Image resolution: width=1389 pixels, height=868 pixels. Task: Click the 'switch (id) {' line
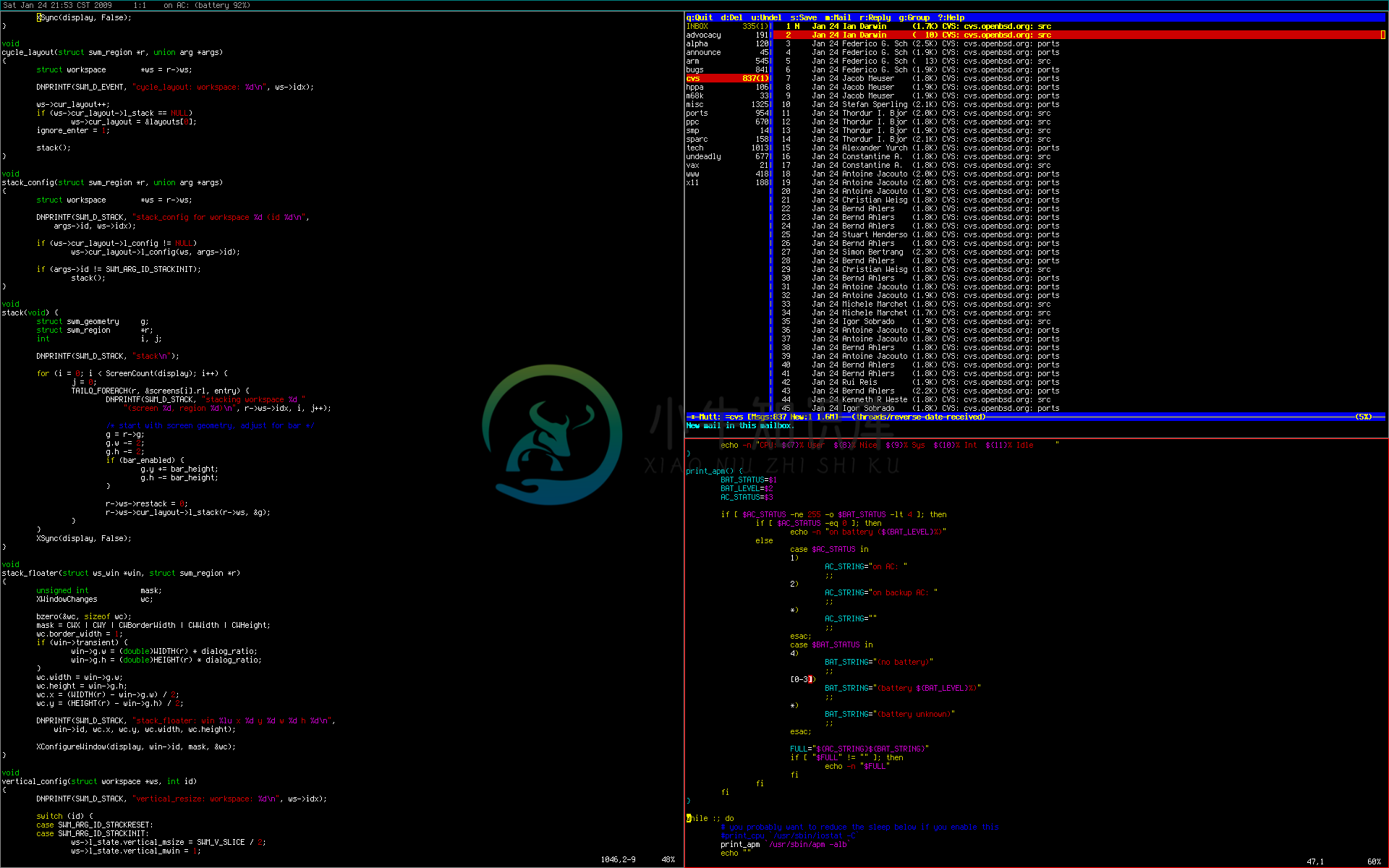[64, 816]
